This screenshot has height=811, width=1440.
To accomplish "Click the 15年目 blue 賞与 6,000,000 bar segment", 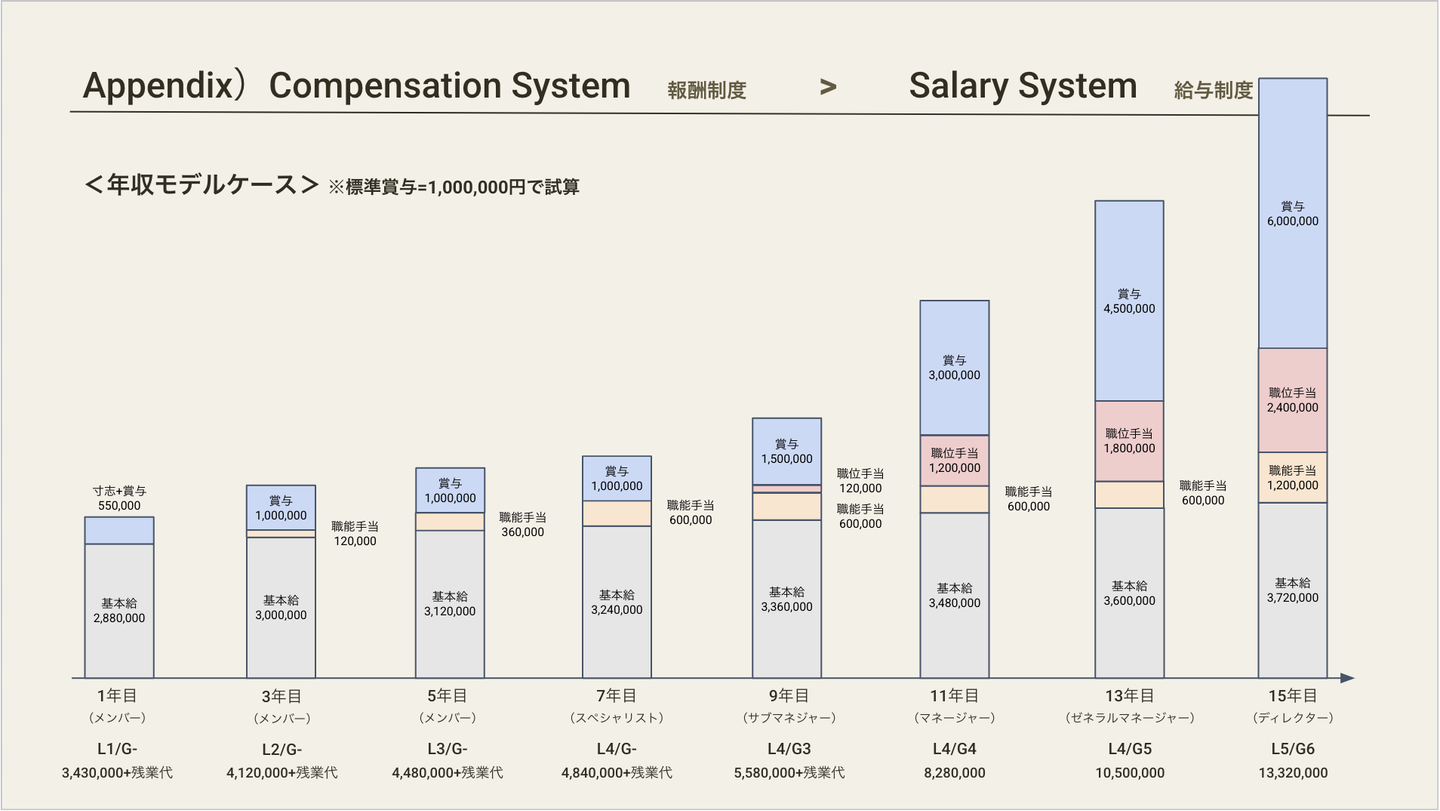I will (1293, 213).
